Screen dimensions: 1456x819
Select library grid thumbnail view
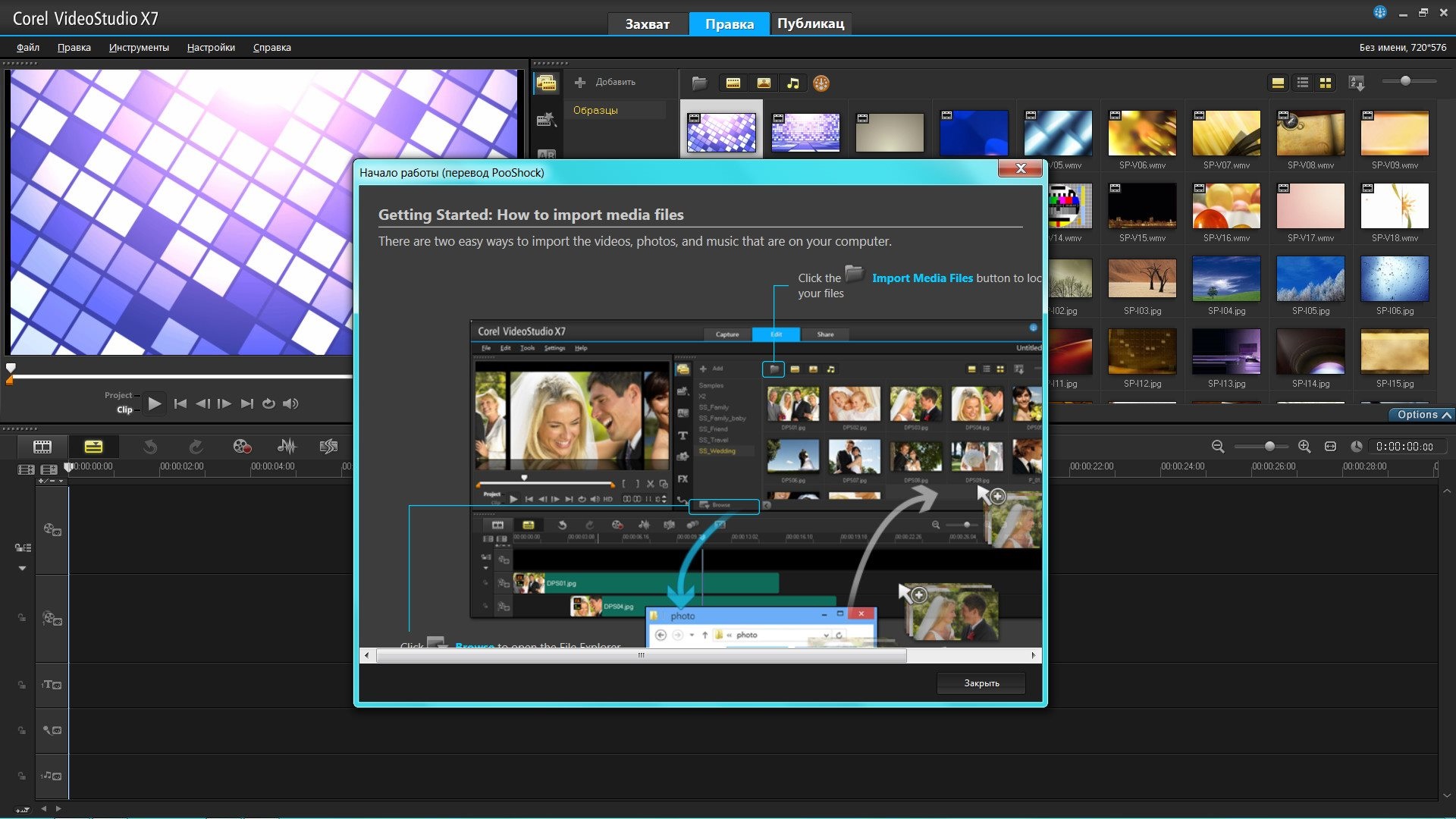[x=1326, y=83]
